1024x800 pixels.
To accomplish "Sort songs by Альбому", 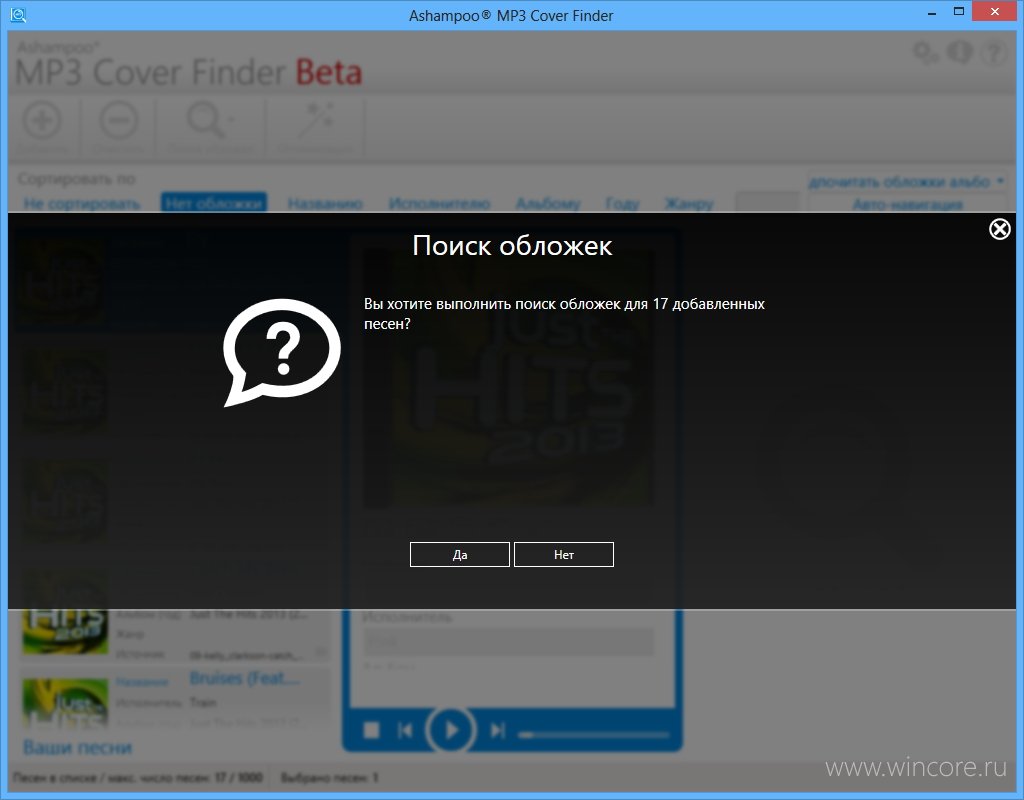I will pos(548,204).
